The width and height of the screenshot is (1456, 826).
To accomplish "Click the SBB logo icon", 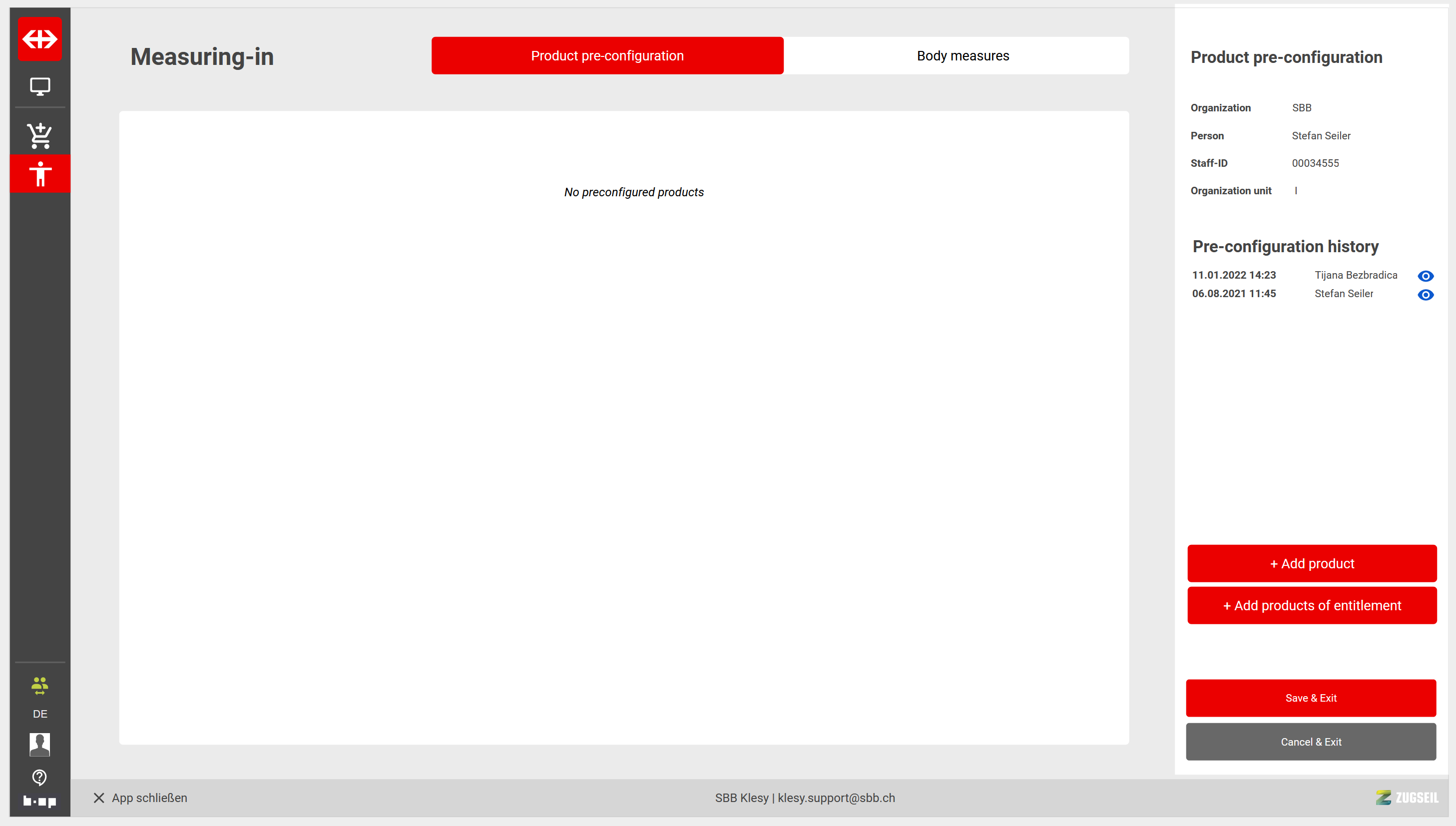I will [40, 38].
